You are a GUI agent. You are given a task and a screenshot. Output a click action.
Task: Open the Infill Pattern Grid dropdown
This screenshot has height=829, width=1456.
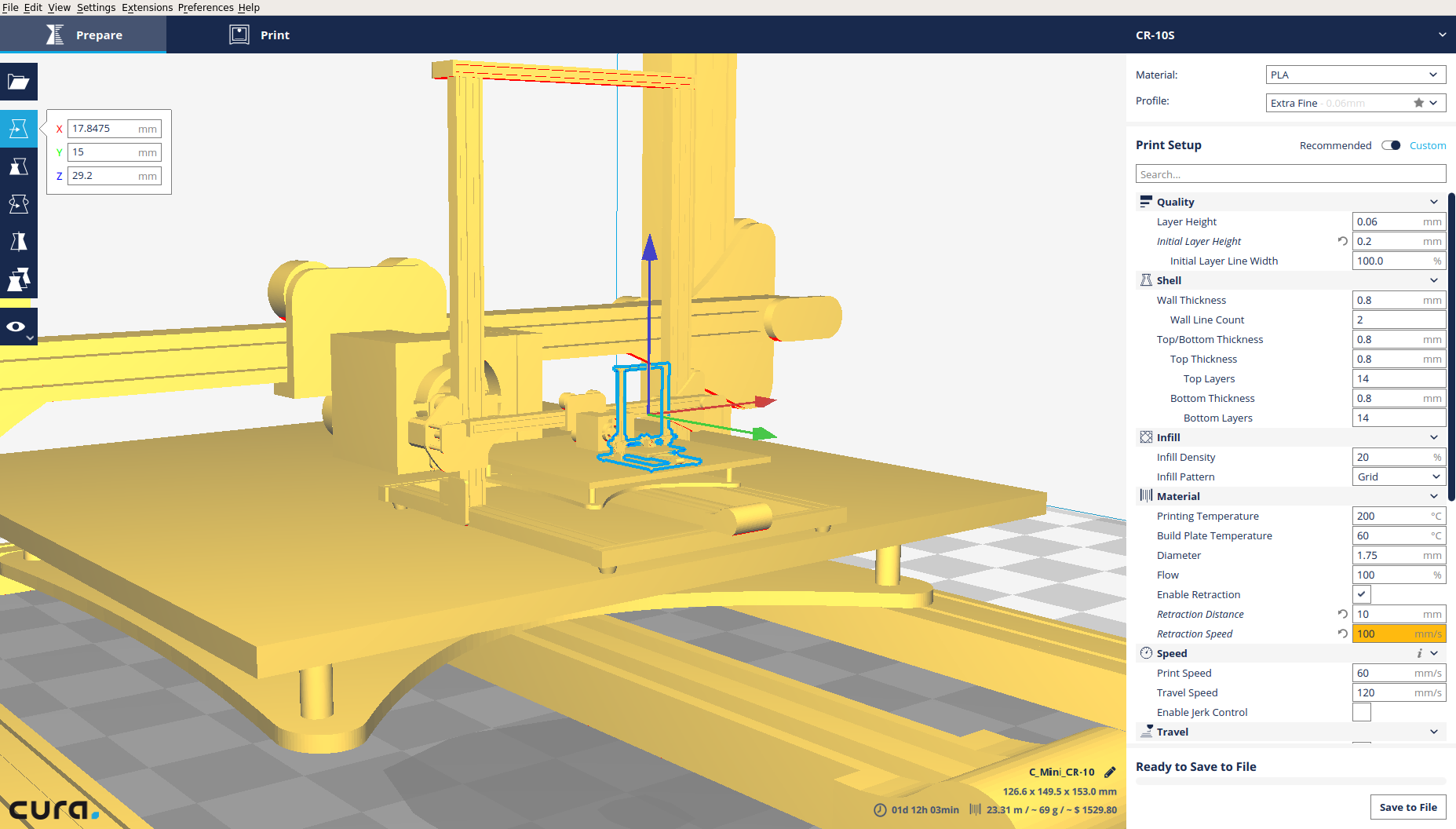[x=1399, y=477]
